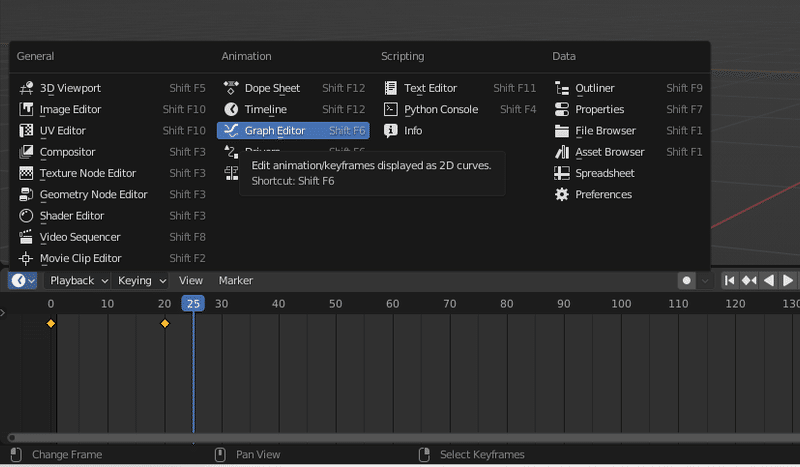Toggle the auto keying record button

[x=686, y=280]
